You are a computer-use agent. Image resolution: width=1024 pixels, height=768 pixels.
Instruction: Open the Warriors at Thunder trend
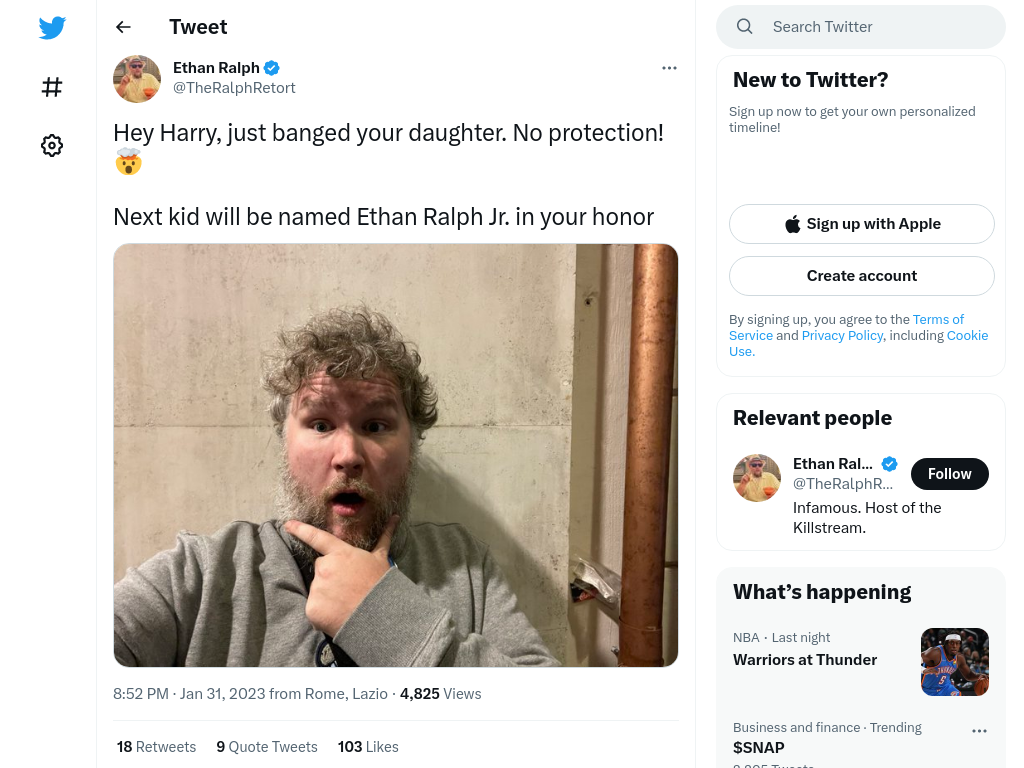pyautogui.click(x=805, y=660)
